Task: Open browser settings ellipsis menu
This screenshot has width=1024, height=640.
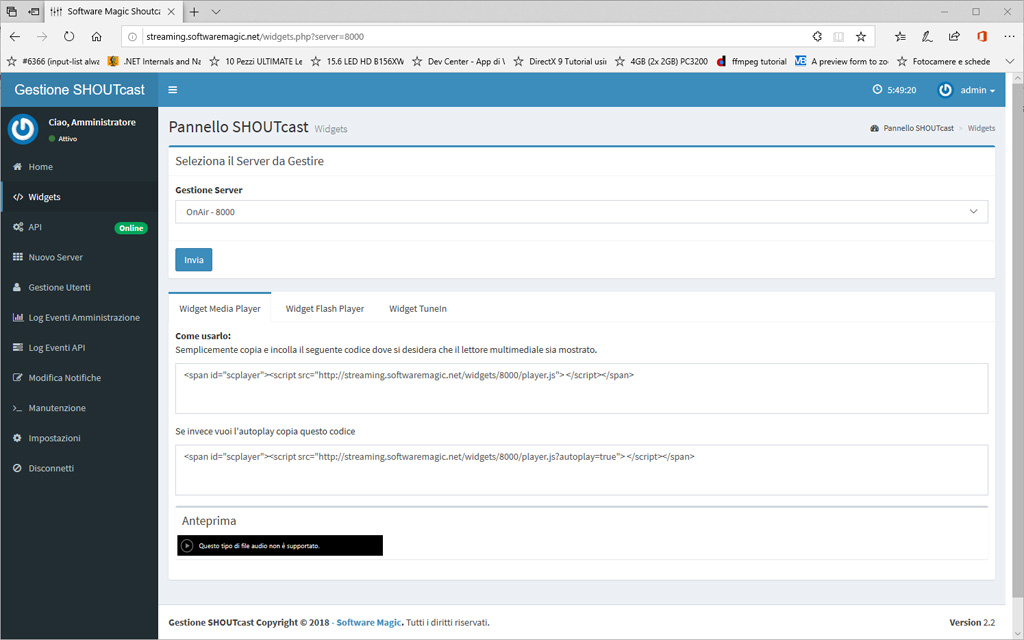Action: coord(1009,37)
